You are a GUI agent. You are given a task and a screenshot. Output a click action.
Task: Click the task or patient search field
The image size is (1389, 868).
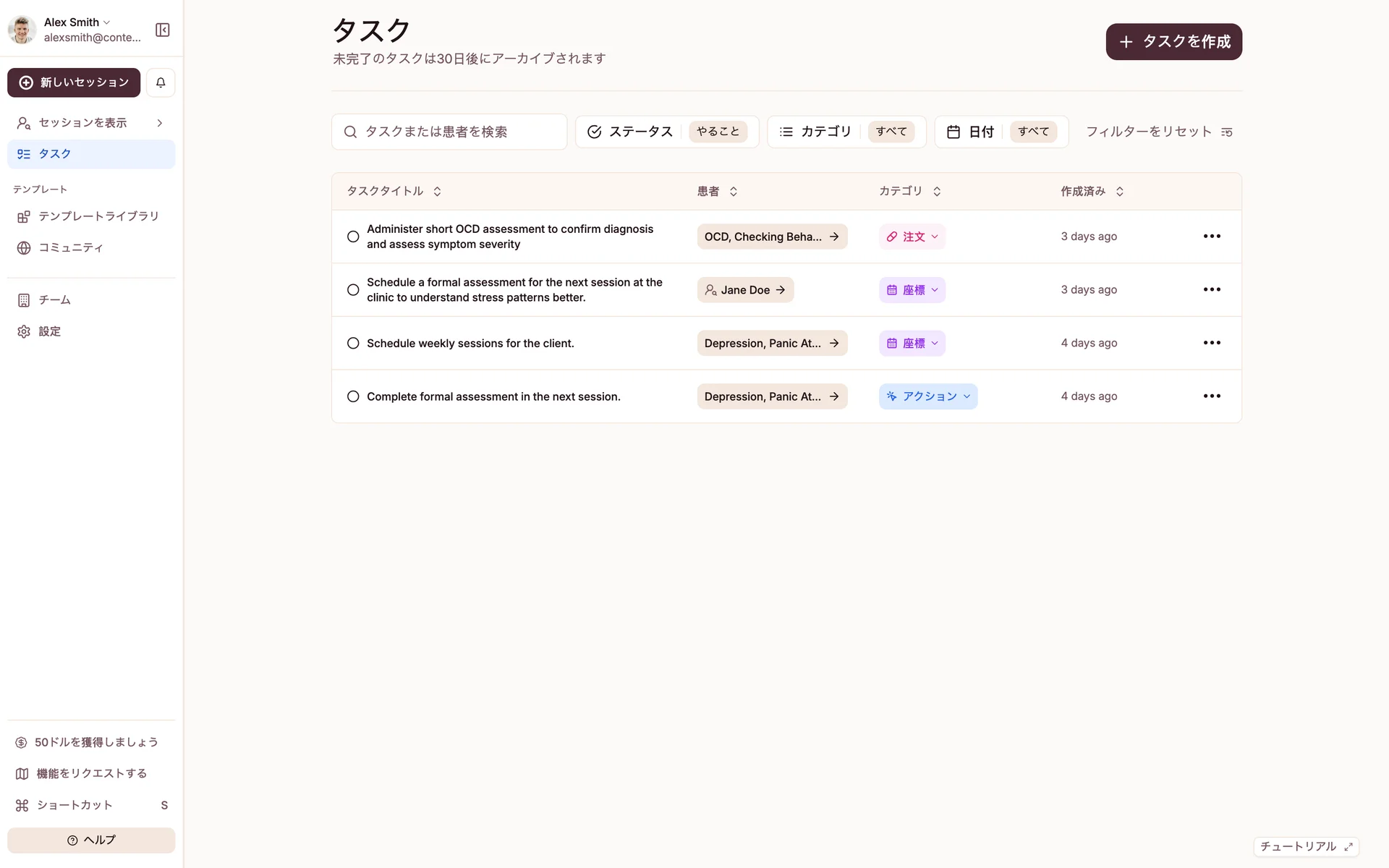449,132
